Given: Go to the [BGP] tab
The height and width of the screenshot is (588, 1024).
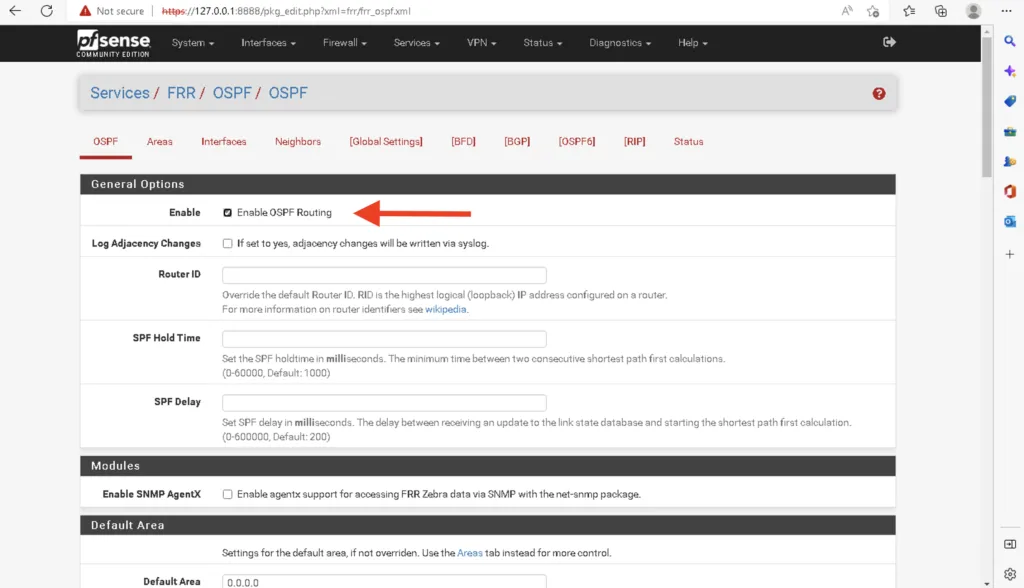Looking at the screenshot, I should click(517, 142).
